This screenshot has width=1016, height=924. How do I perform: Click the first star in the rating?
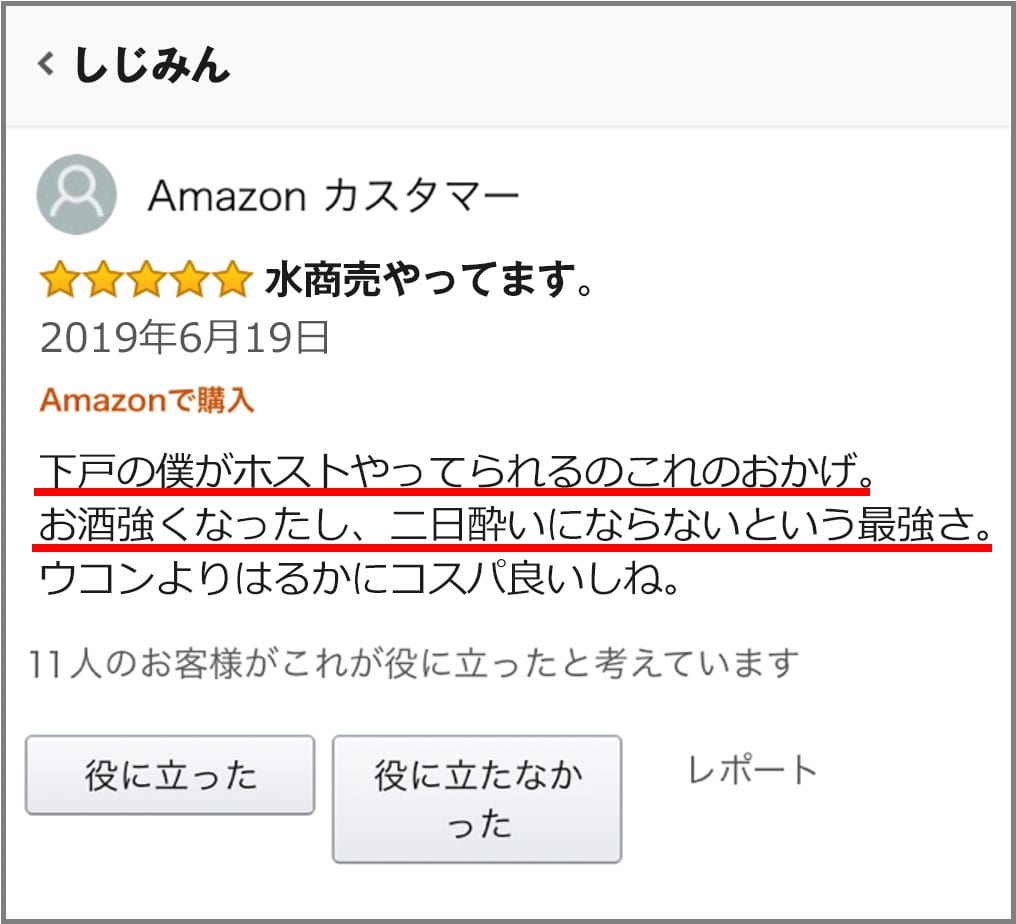[59, 281]
